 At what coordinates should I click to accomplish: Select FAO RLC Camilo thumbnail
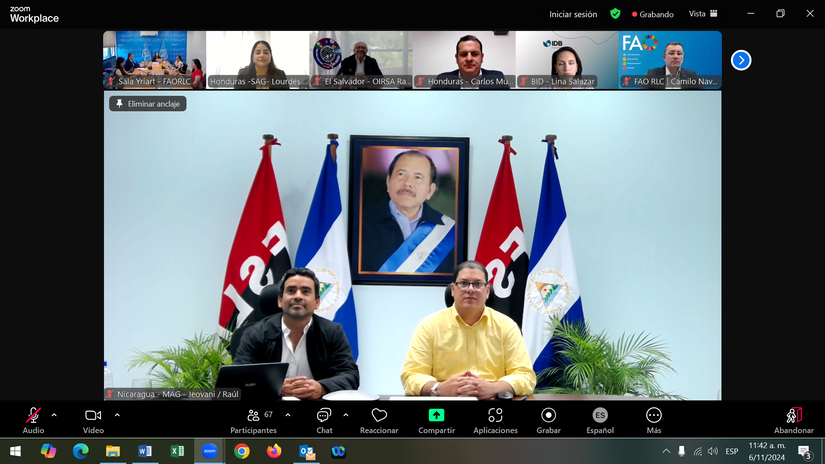click(670, 59)
